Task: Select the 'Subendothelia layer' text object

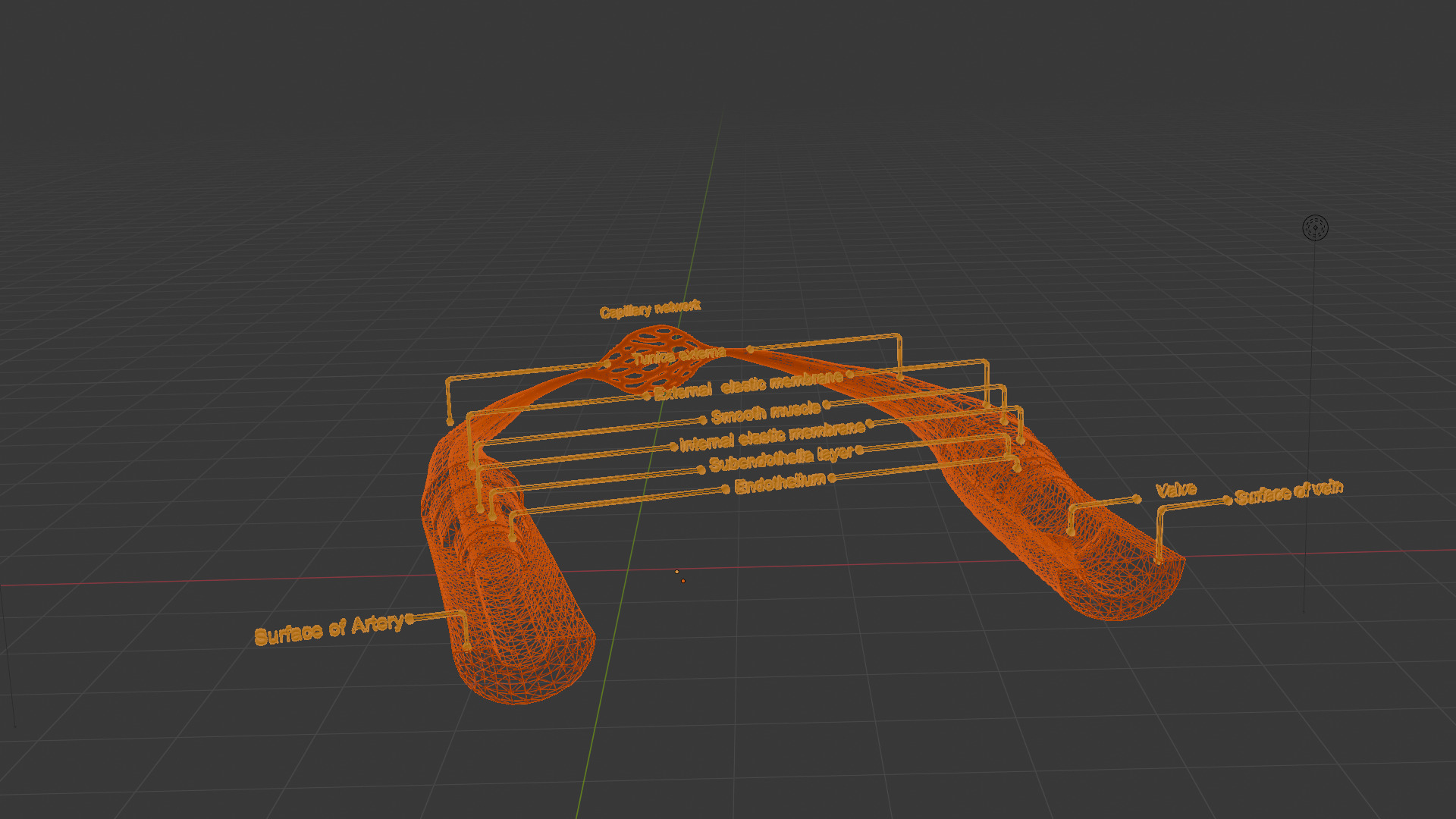Action: coord(781,458)
